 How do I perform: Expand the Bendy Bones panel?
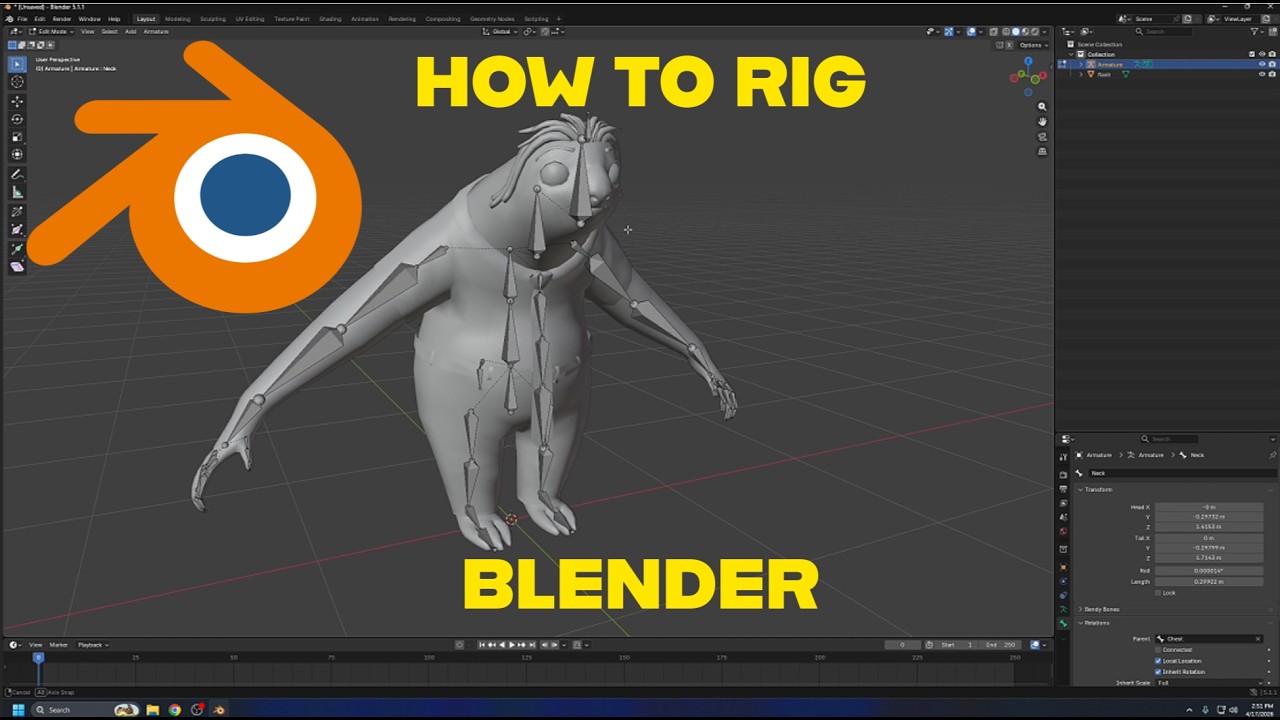point(1101,609)
